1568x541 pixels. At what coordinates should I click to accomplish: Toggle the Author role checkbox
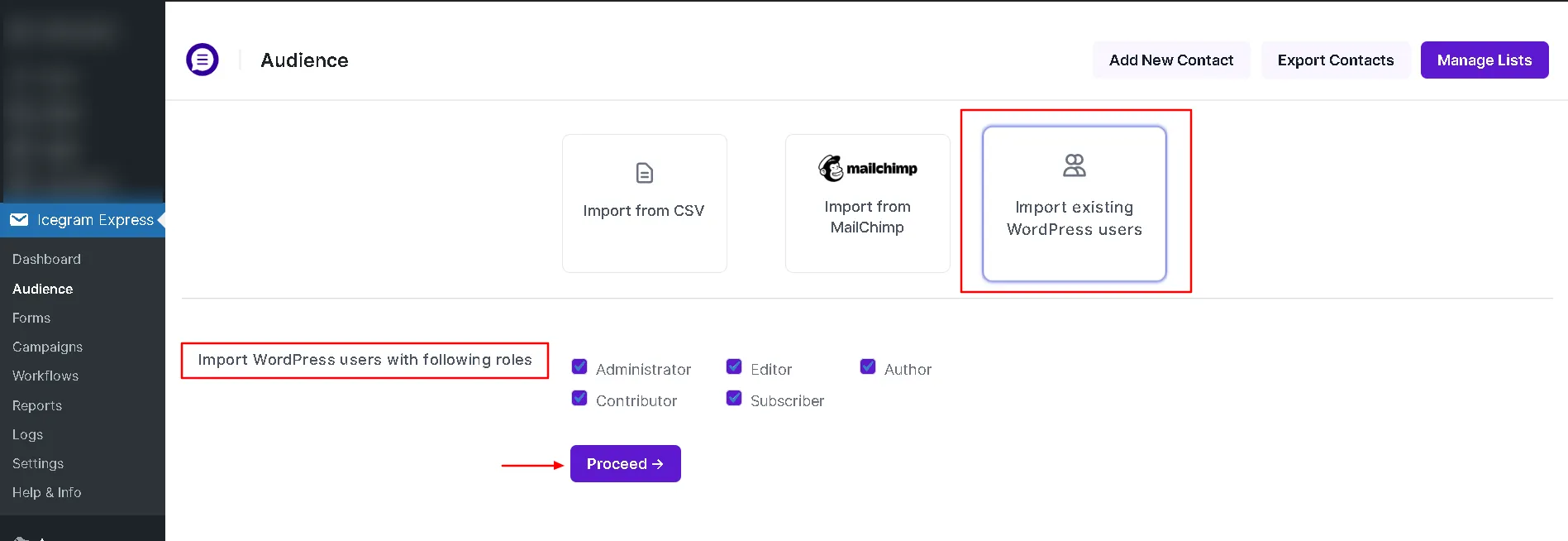pyautogui.click(x=868, y=366)
